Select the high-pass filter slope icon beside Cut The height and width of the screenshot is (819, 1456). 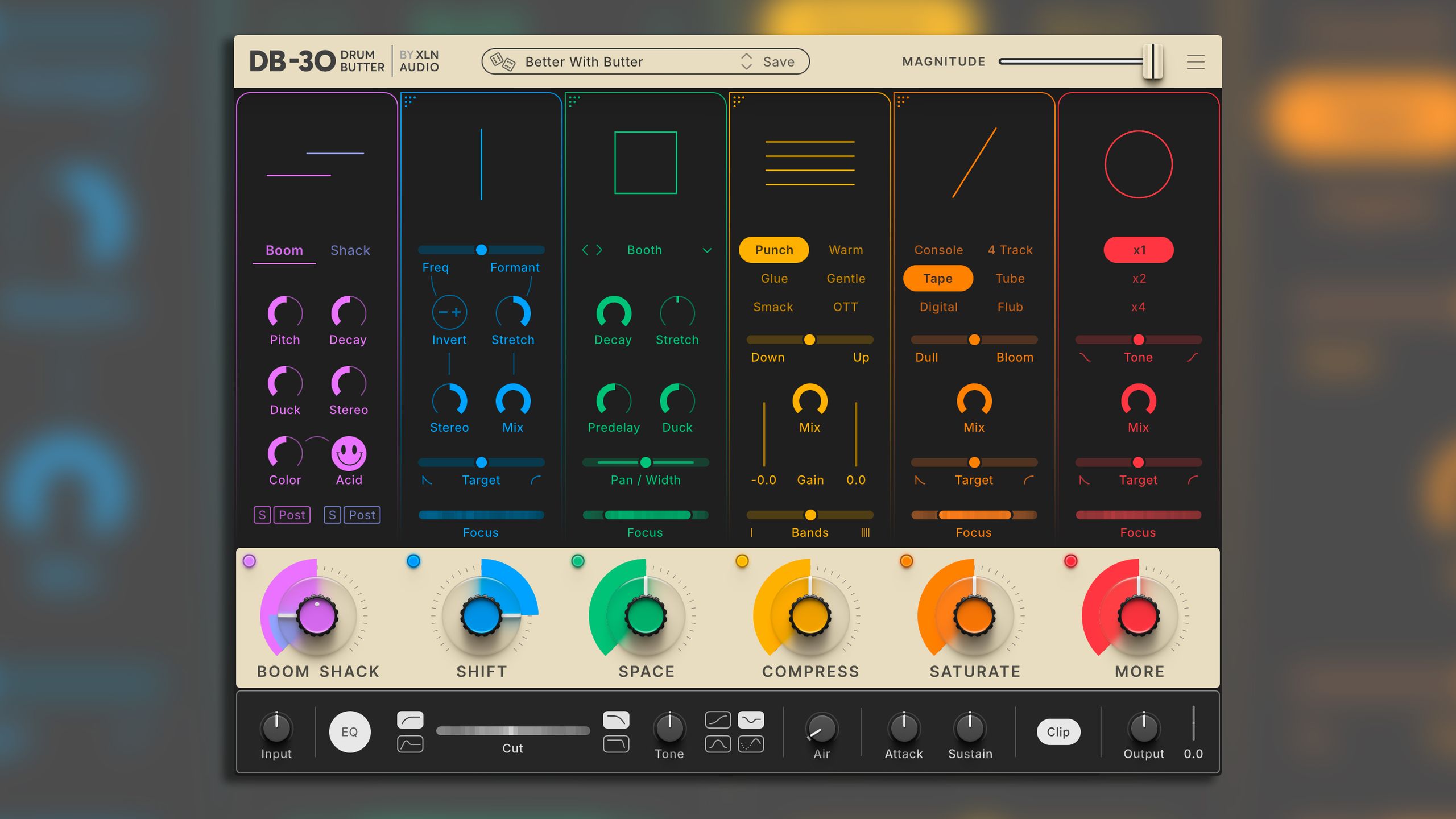pyautogui.click(x=410, y=720)
